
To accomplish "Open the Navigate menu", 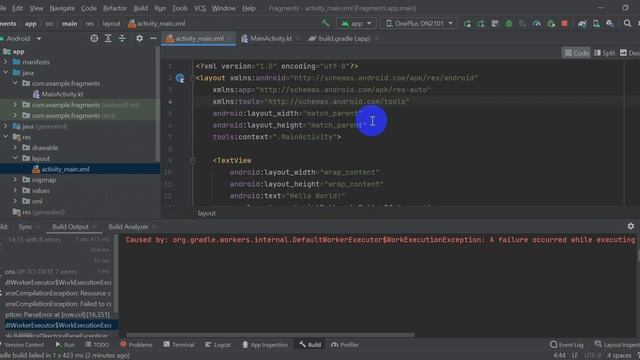I will [x=62, y=8].
